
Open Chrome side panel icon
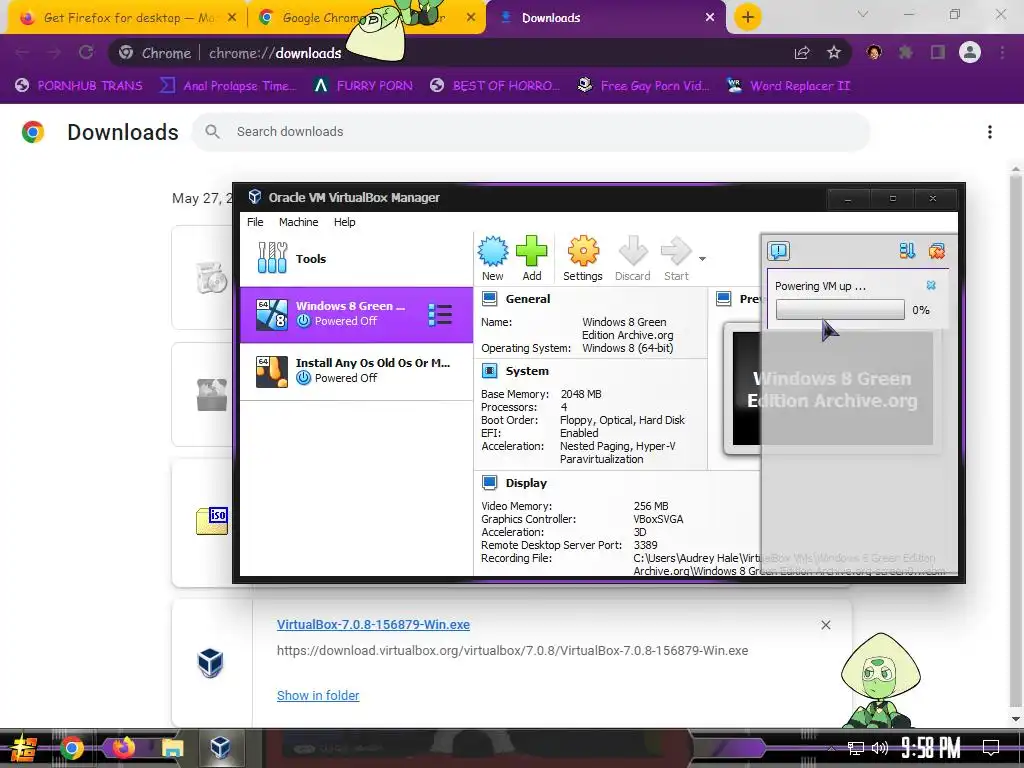938,52
